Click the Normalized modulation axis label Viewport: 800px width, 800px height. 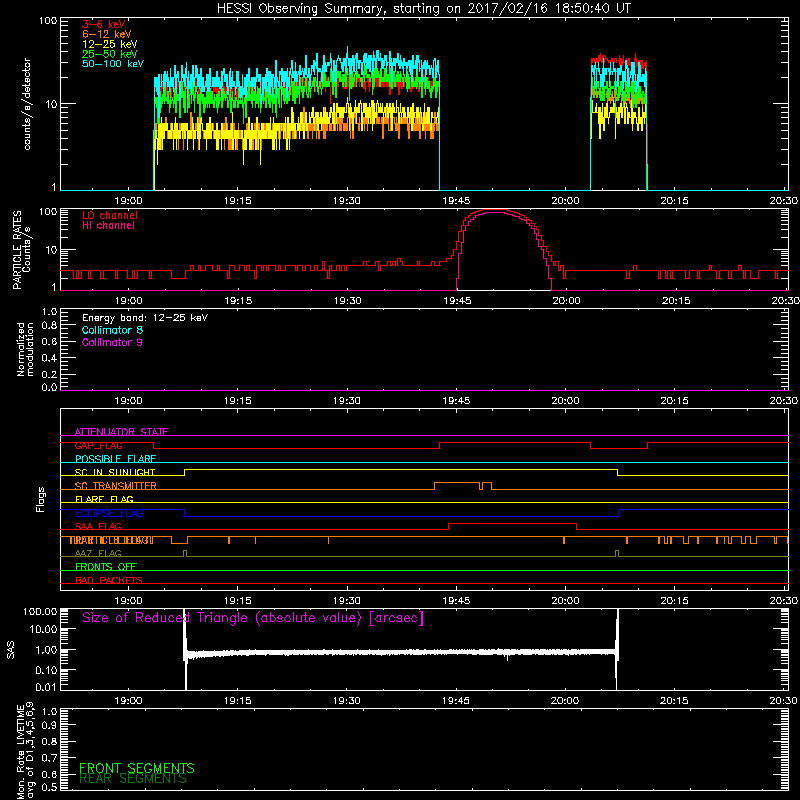tap(25, 349)
